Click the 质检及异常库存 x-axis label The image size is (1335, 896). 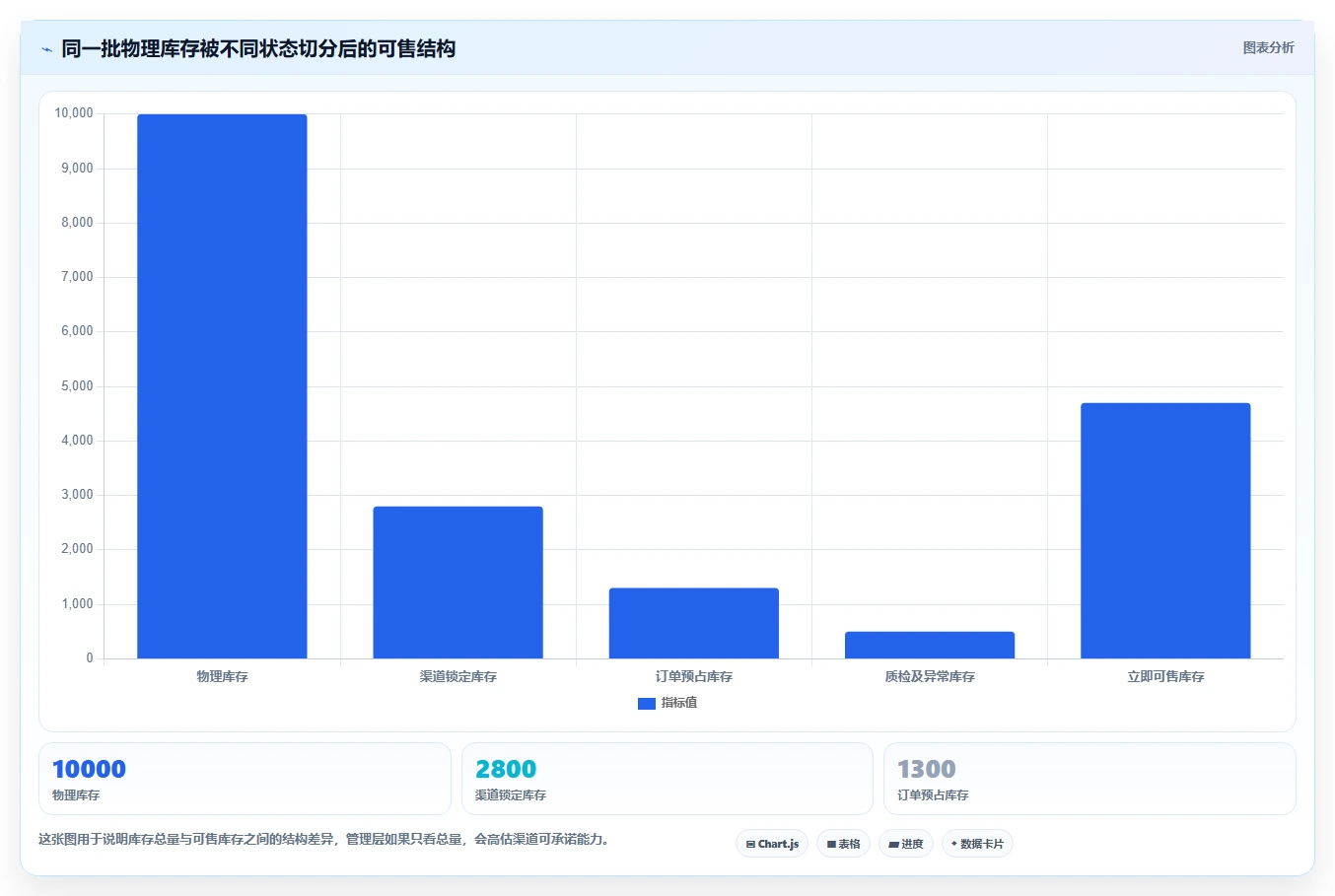pos(930,677)
